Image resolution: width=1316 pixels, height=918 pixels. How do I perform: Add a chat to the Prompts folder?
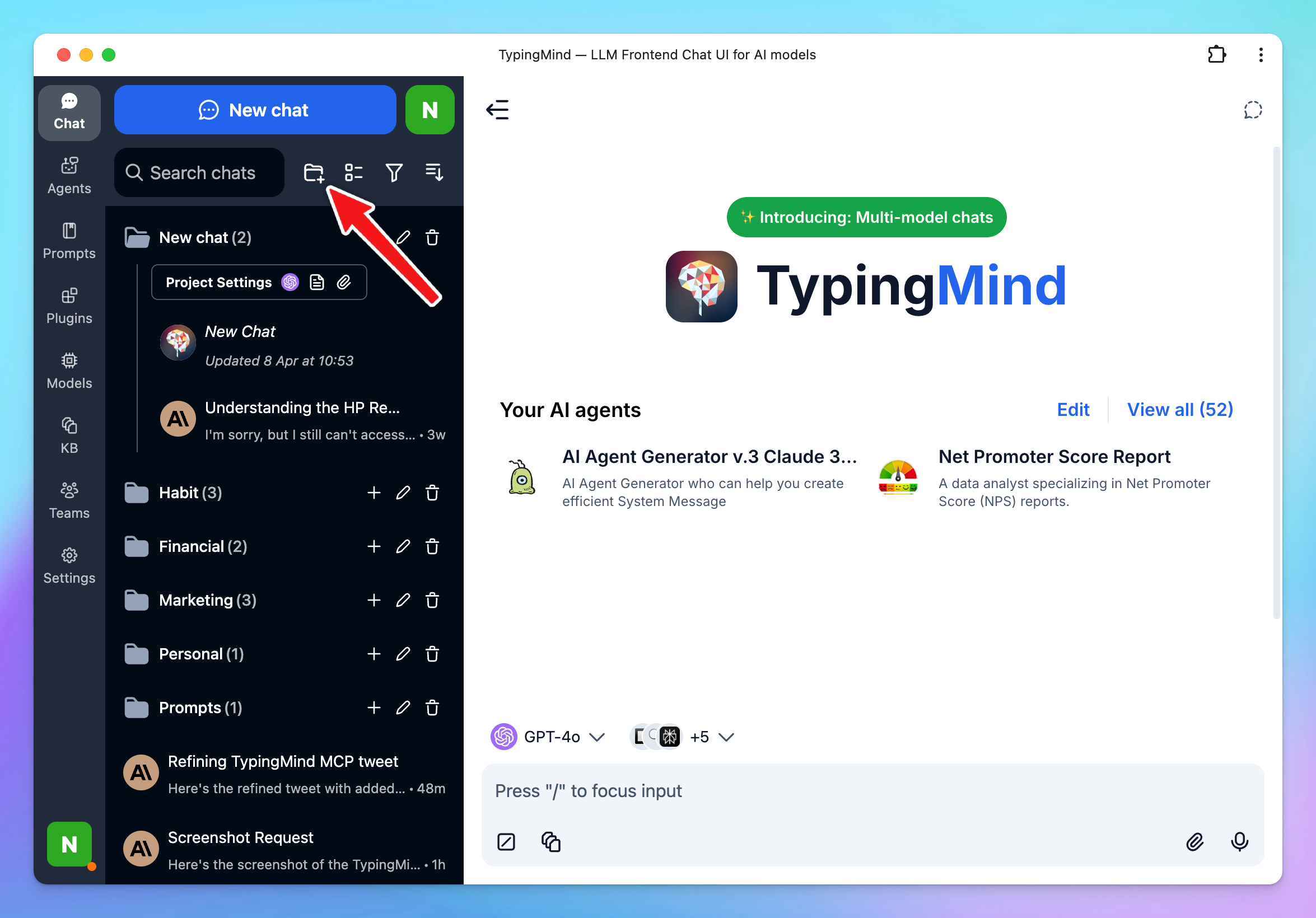374,708
